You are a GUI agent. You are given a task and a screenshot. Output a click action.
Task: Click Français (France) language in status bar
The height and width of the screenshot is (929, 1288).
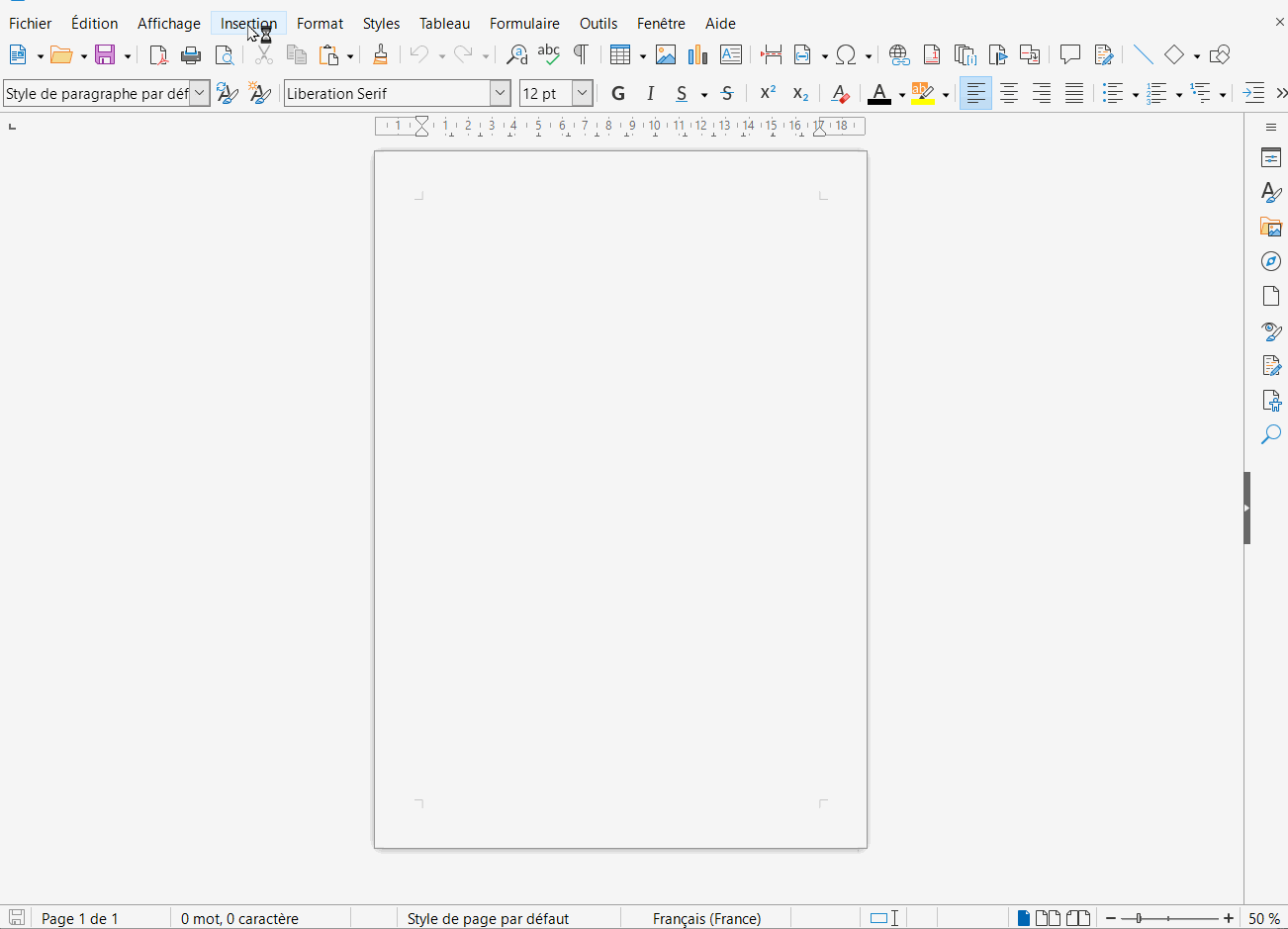pos(707,919)
